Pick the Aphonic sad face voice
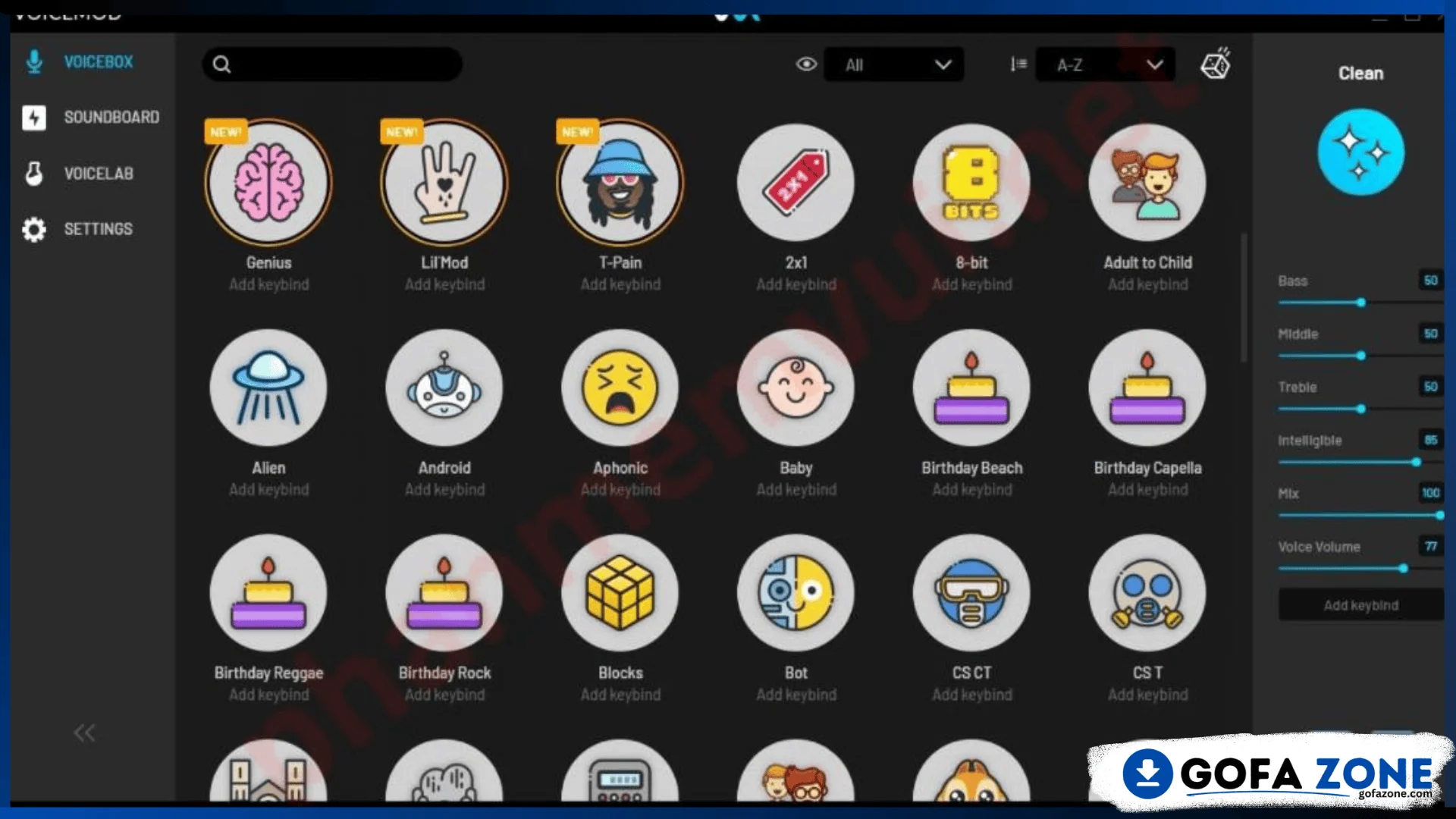Viewport: 1456px width, 819px height. pyautogui.click(x=620, y=388)
